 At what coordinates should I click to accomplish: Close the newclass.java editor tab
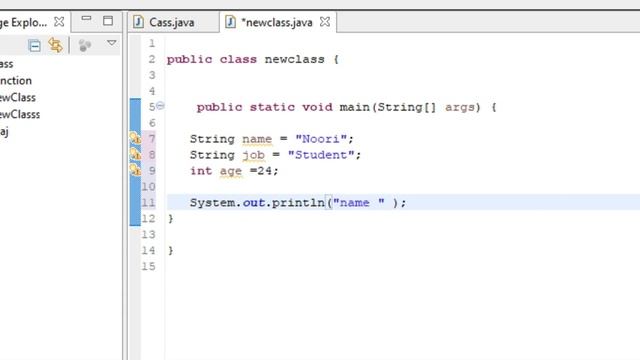[325, 22]
